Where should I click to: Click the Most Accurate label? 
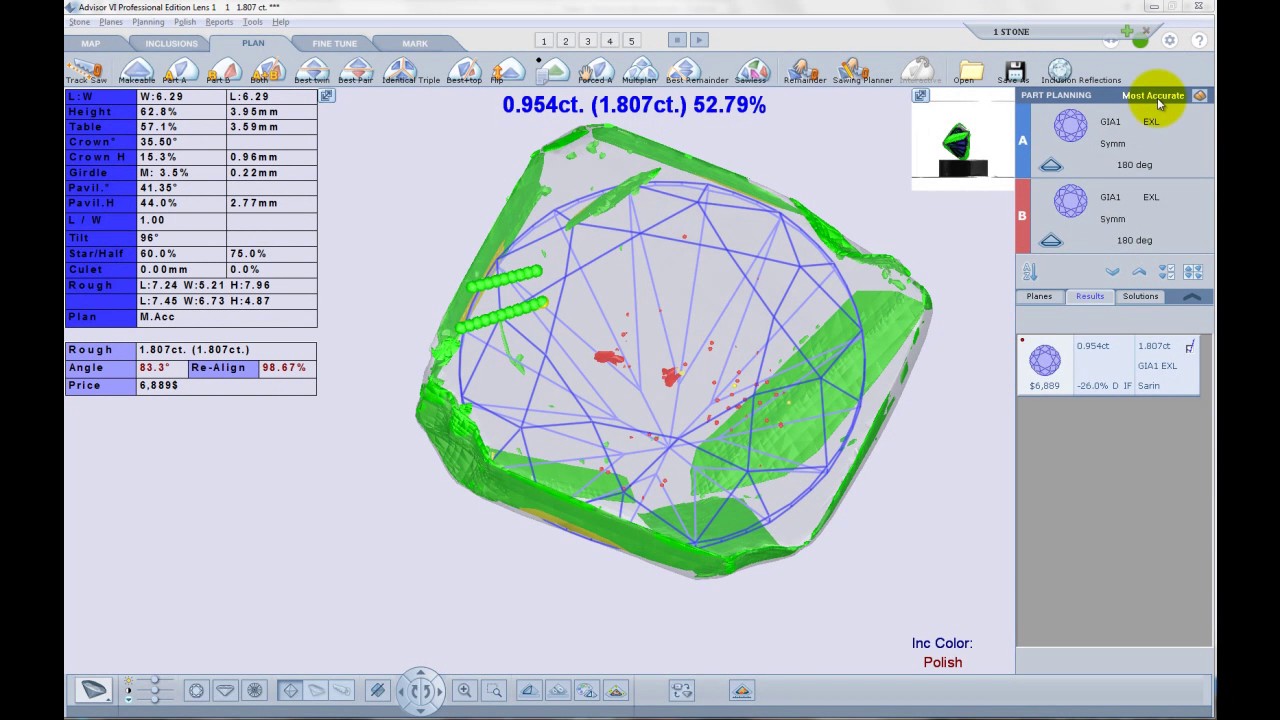1153,96
